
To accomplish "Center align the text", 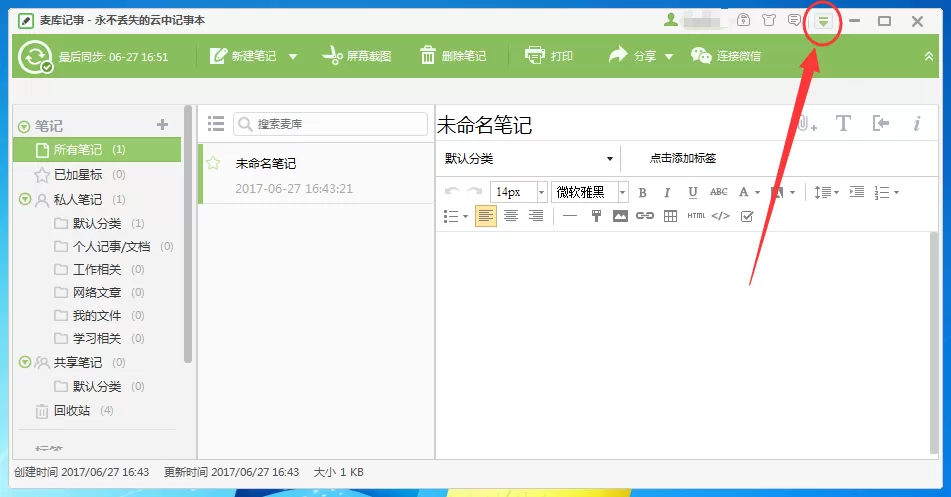I will pyautogui.click(x=511, y=216).
